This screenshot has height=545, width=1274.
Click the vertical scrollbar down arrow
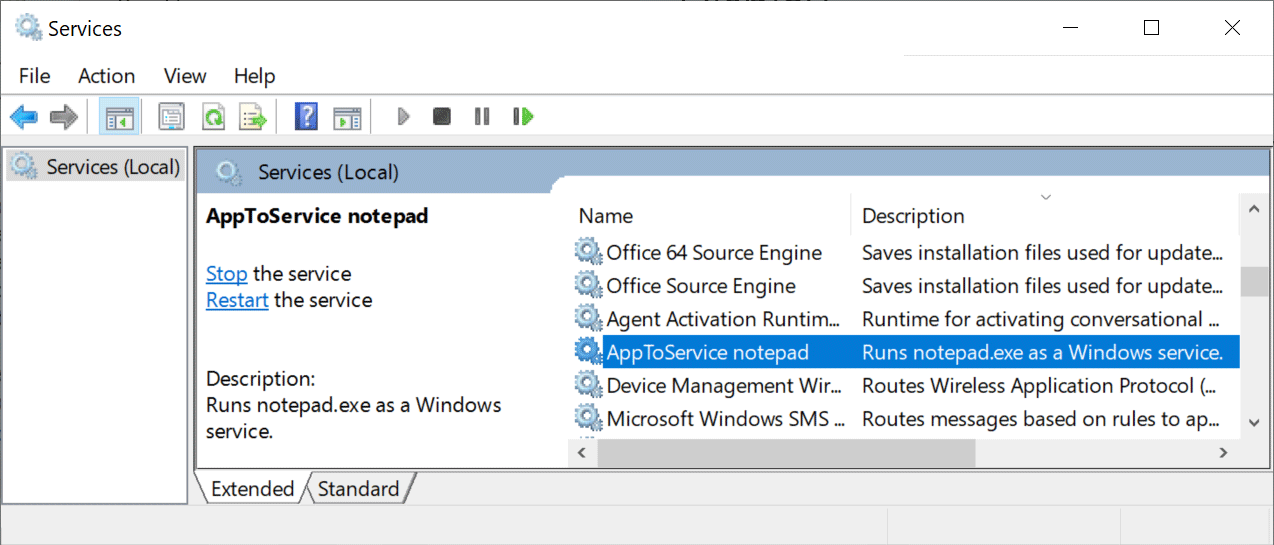pos(1253,424)
